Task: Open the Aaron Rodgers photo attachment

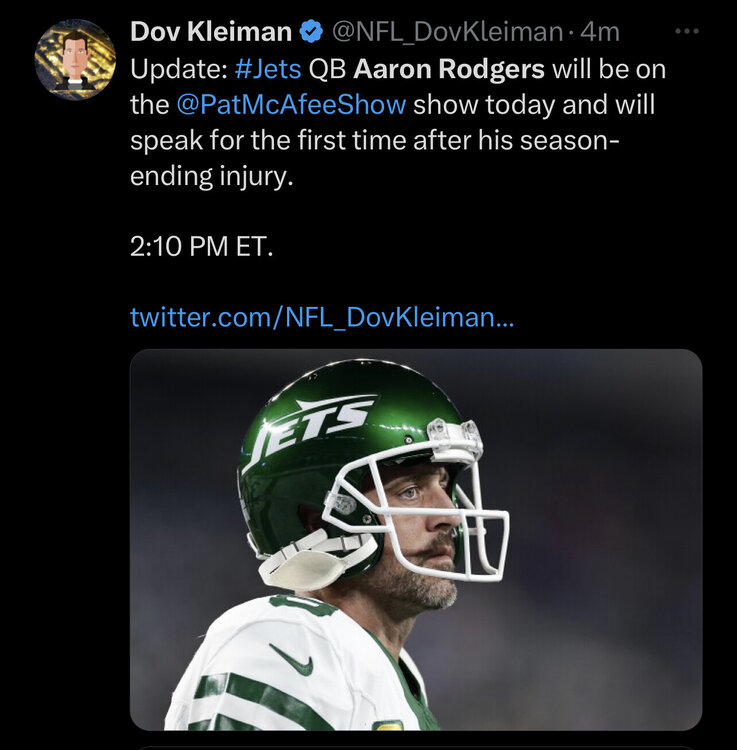Action: (415, 540)
